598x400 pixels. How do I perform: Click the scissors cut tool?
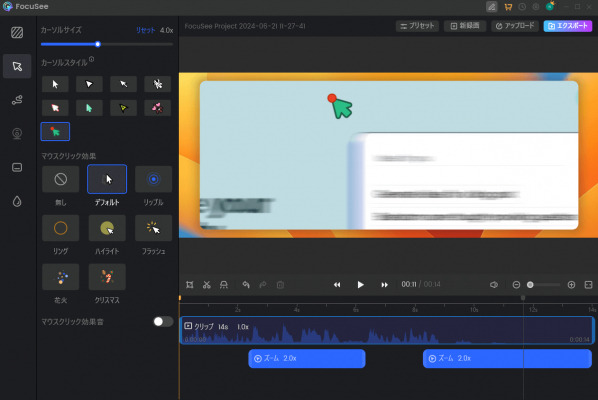click(207, 285)
